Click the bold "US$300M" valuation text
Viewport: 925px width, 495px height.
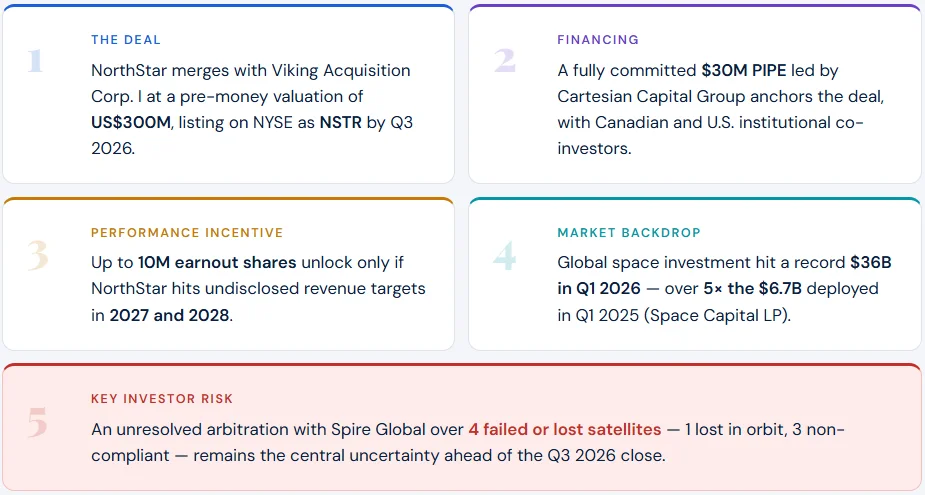point(129,123)
